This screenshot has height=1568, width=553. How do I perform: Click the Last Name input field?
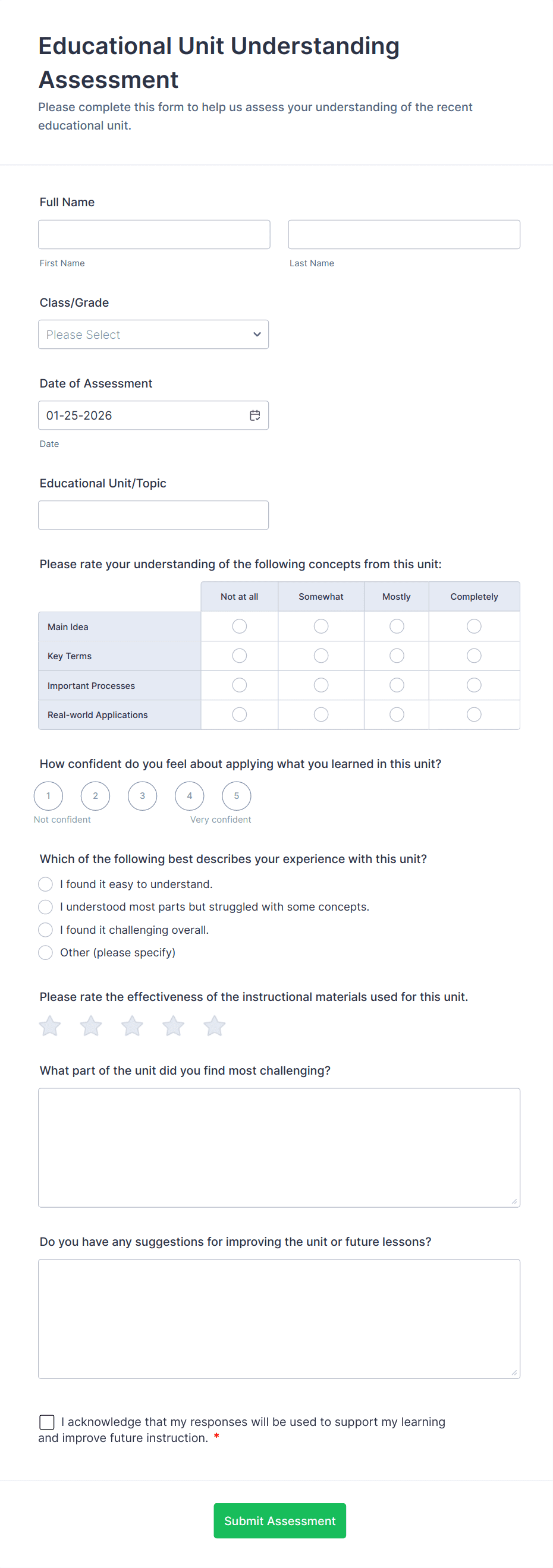[x=404, y=234]
